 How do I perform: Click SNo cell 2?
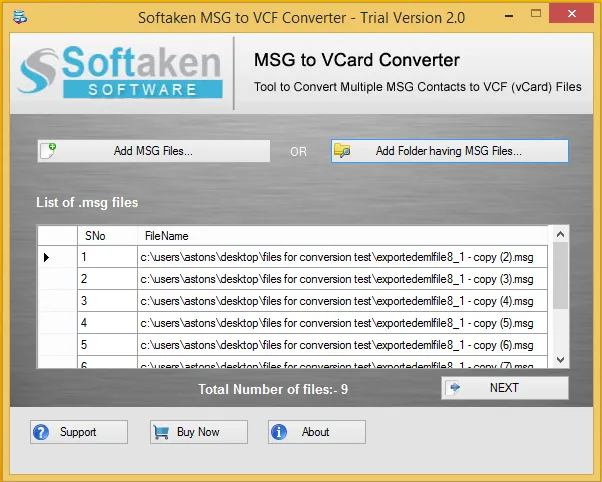pyautogui.click(x=107, y=279)
